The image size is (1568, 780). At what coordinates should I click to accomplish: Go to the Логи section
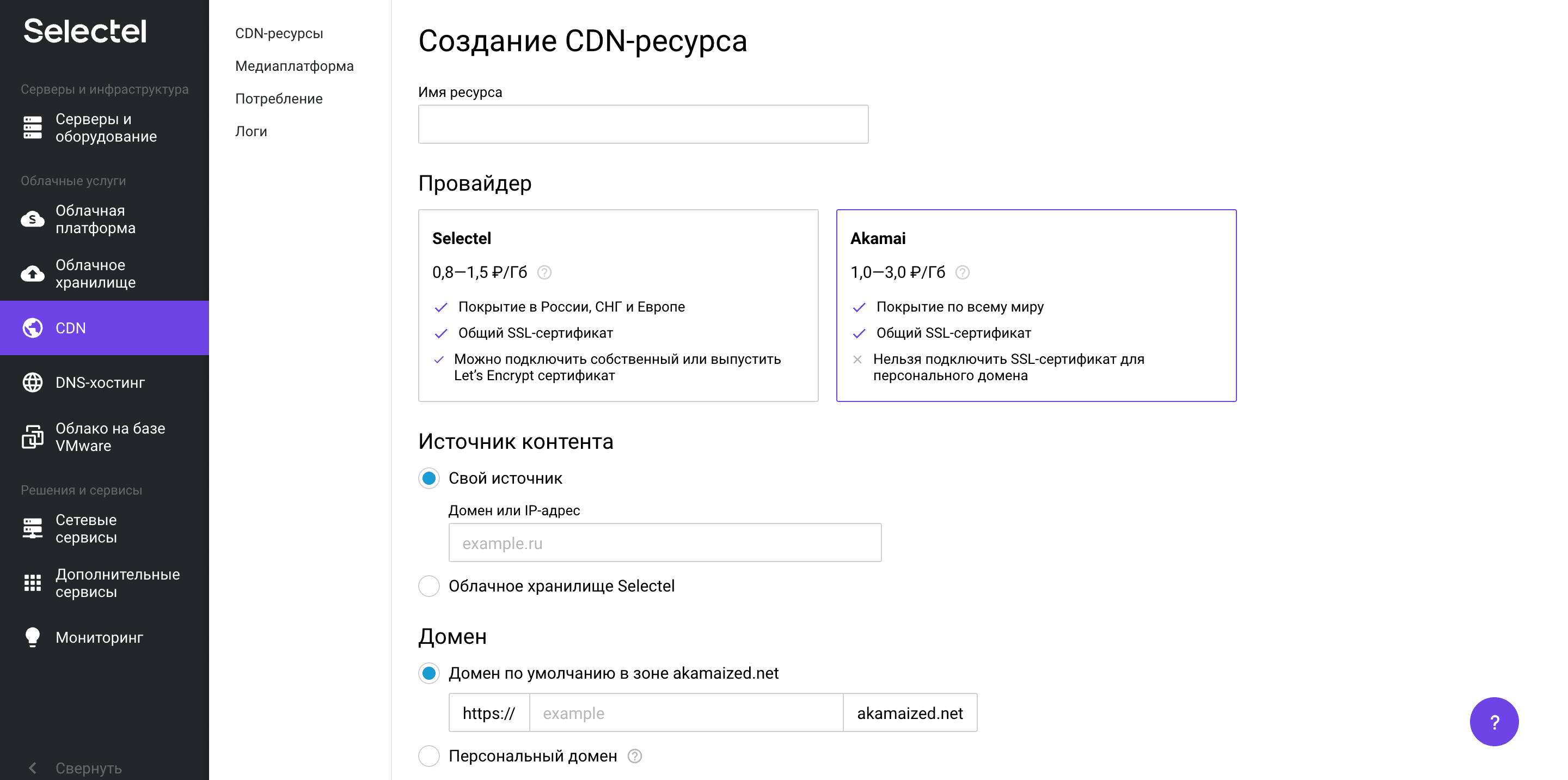pos(251,131)
